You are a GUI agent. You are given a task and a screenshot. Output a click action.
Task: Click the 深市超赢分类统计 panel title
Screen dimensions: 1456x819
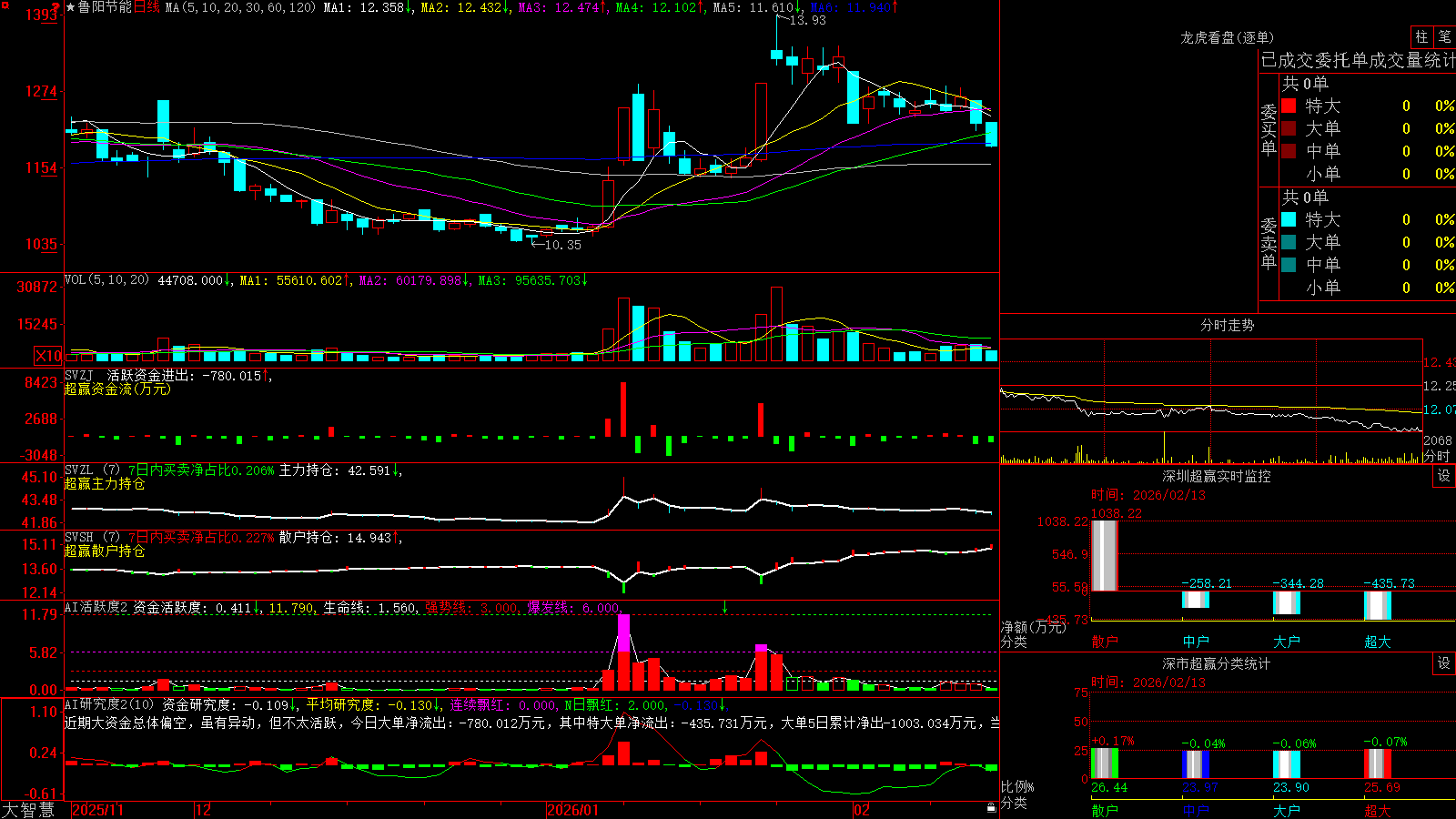click(x=1216, y=663)
